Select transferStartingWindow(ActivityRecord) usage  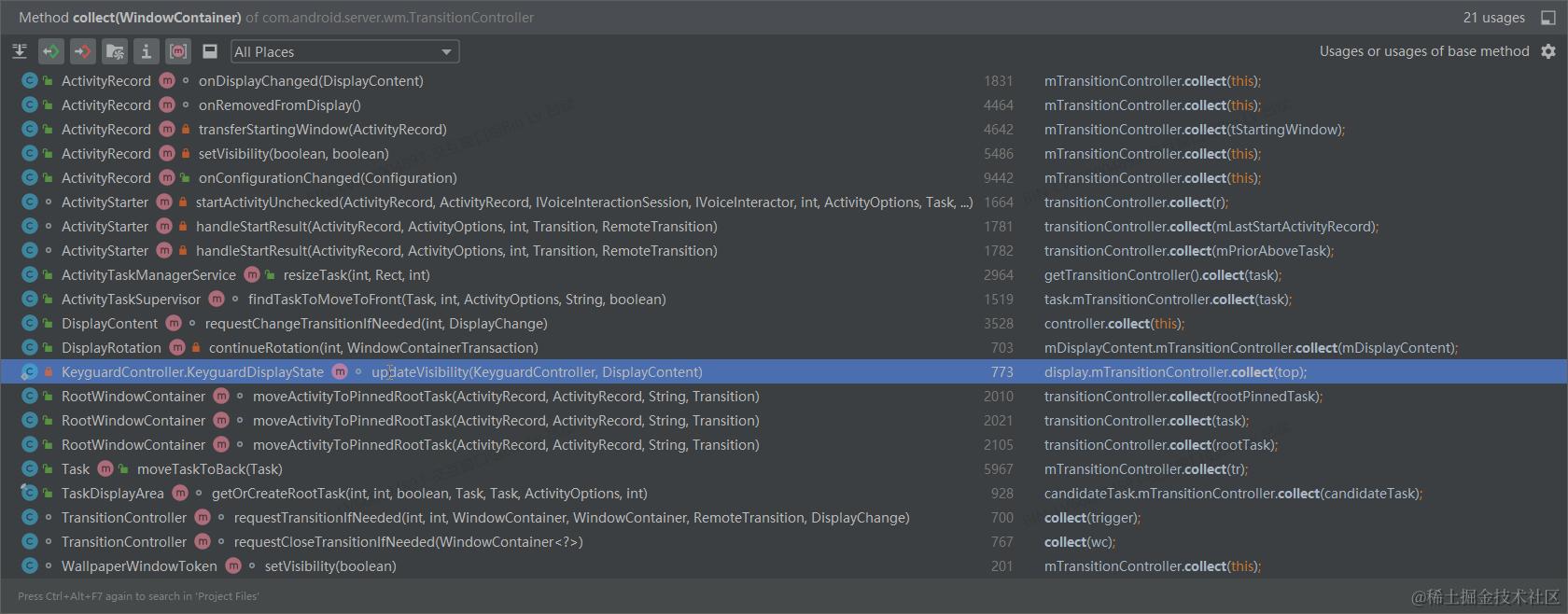click(784, 130)
